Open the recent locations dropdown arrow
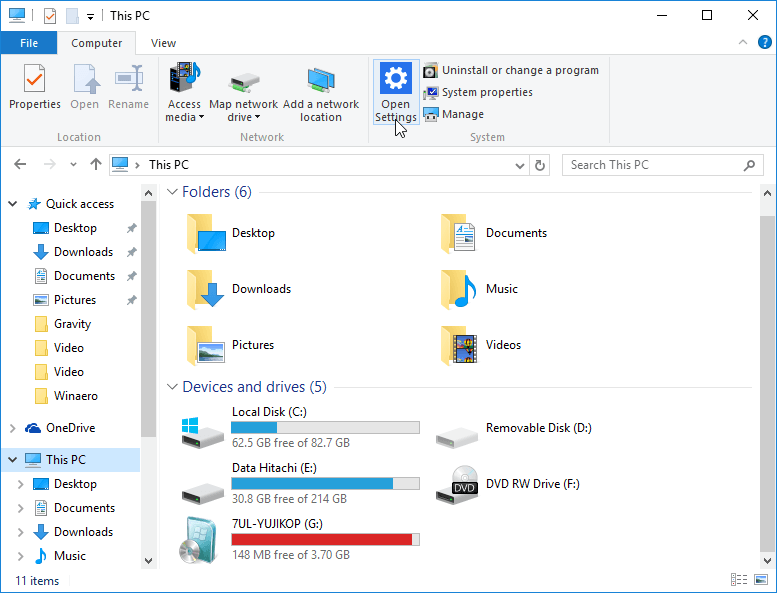777x593 pixels. pos(73,164)
